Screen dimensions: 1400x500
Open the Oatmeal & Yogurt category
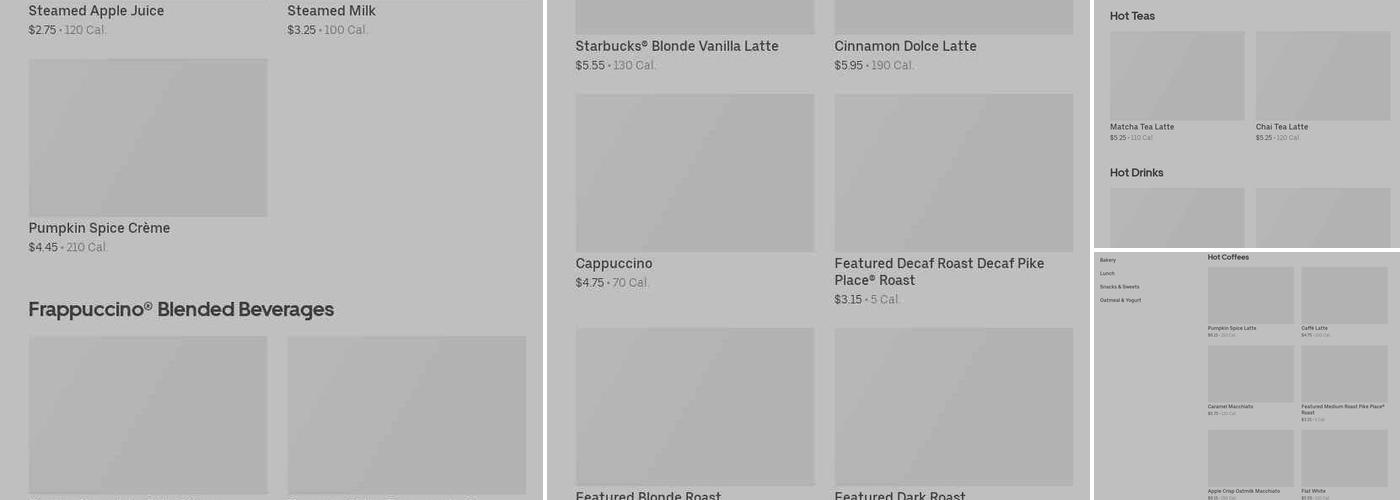(1120, 300)
